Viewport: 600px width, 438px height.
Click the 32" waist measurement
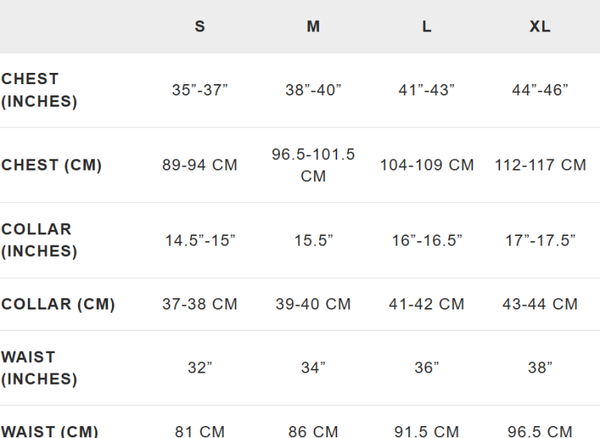(x=200, y=368)
